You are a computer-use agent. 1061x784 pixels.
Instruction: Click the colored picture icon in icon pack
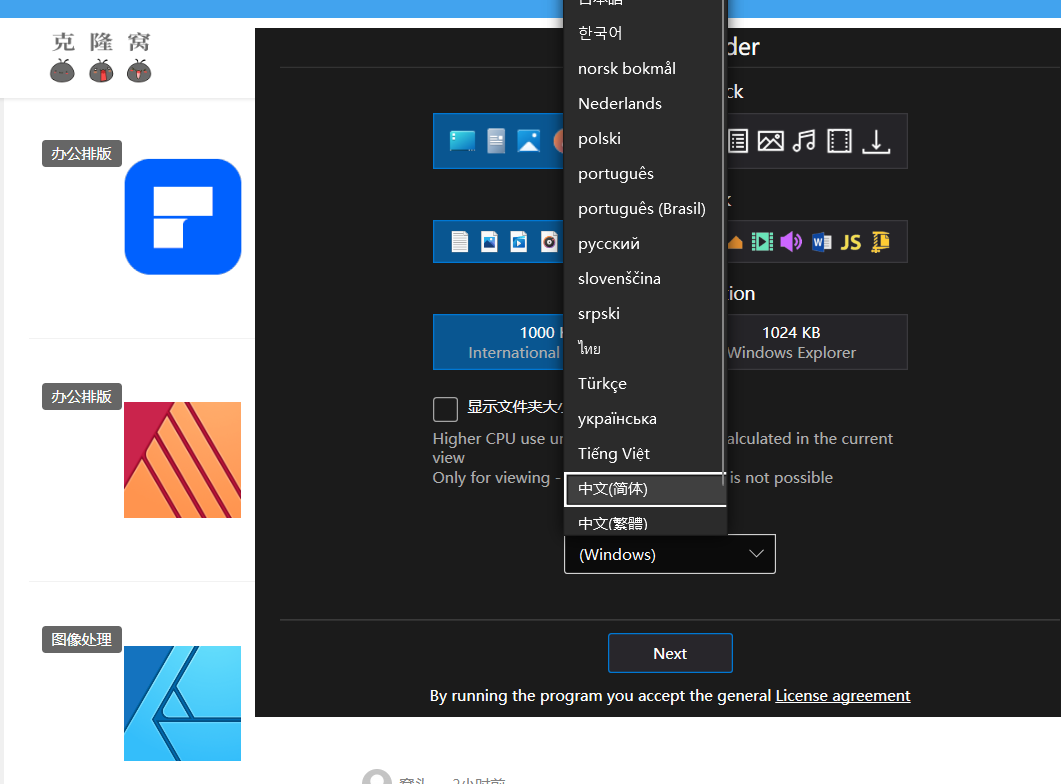pyautogui.click(x=528, y=141)
